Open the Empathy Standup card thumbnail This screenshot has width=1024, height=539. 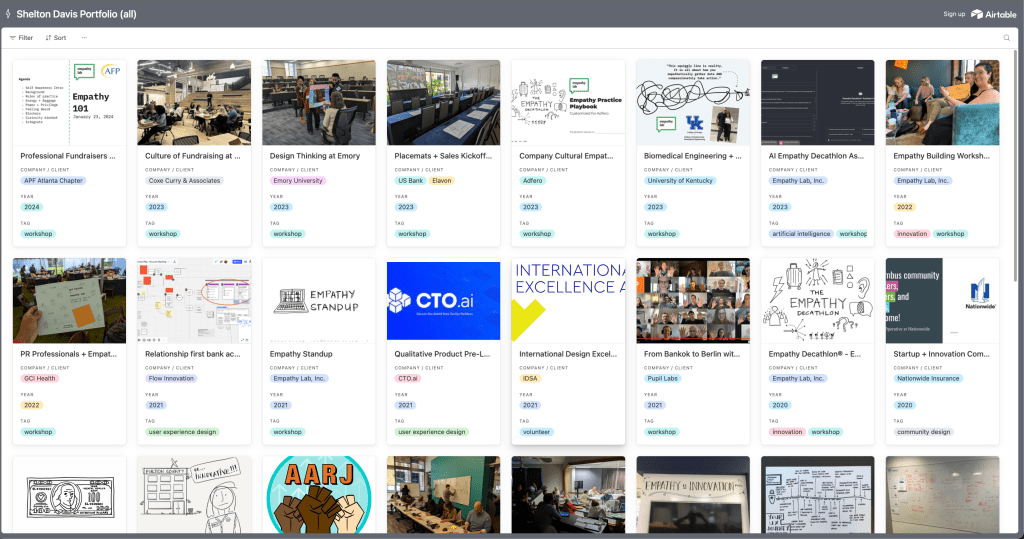tap(318, 300)
